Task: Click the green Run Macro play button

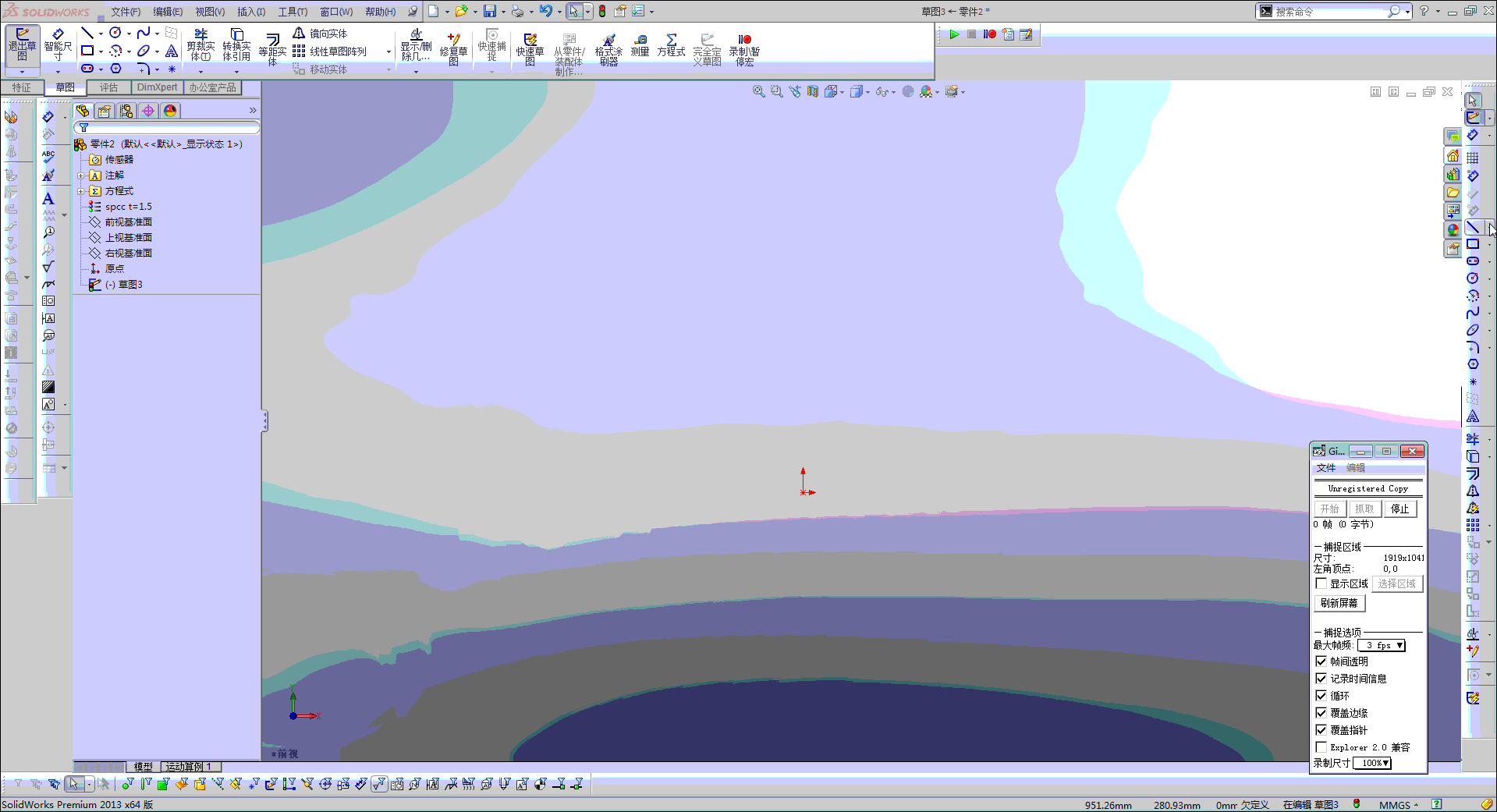Action: [953, 34]
